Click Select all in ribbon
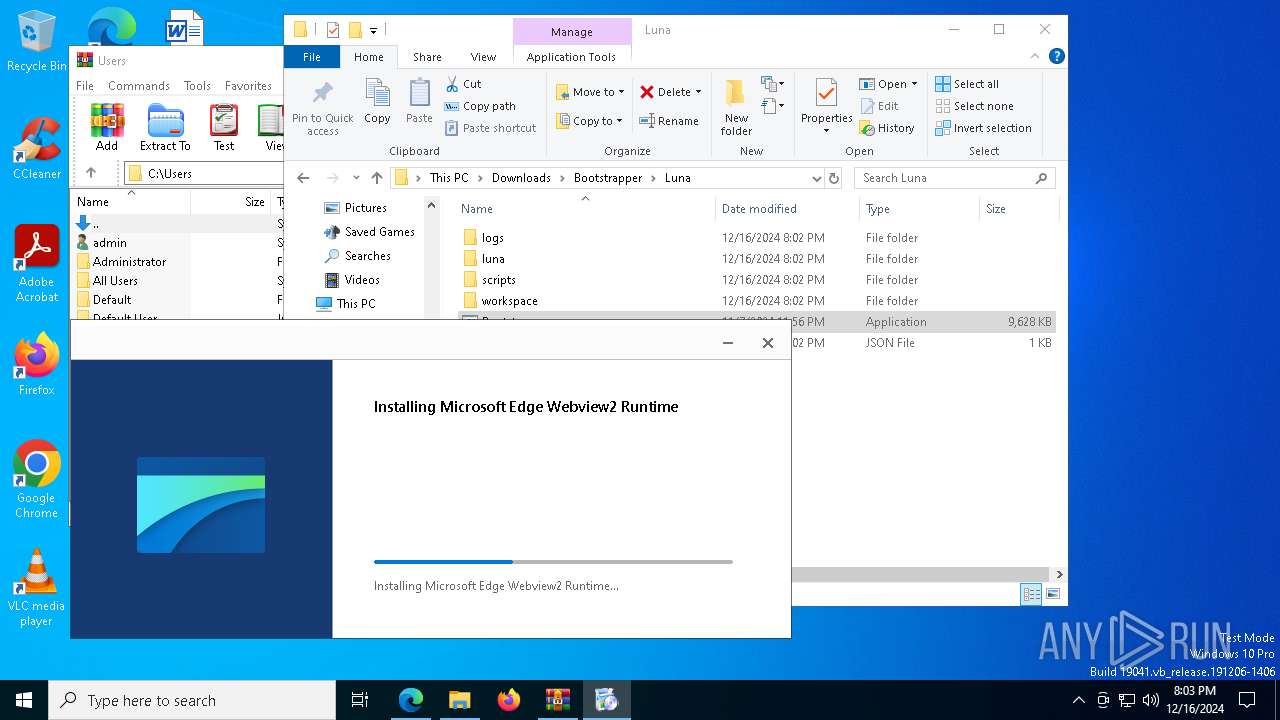 pos(967,84)
